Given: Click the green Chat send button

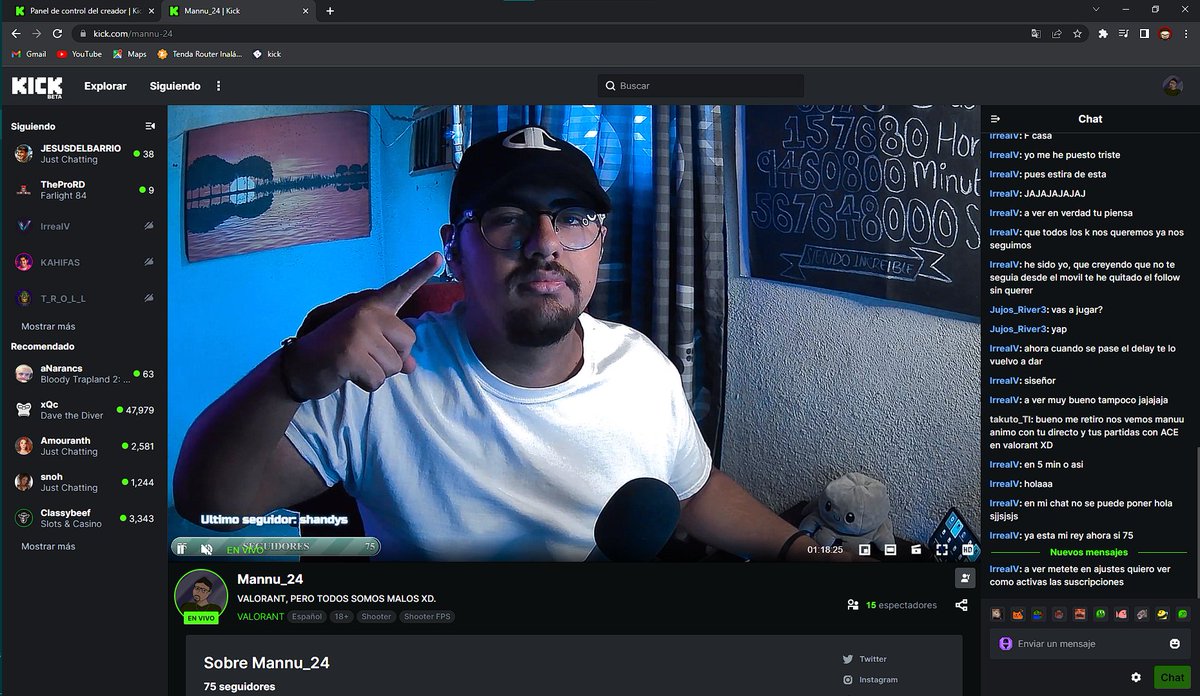Looking at the screenshot, I should tap(1172, 677).
